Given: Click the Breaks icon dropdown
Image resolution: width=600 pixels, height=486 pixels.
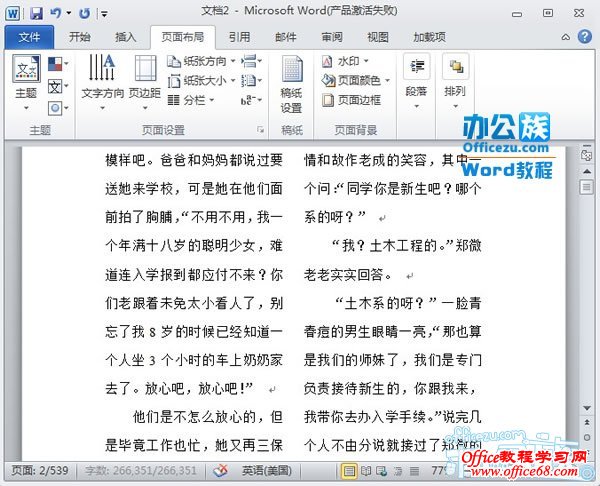Looking at the screenshot, I should (251, 61).
